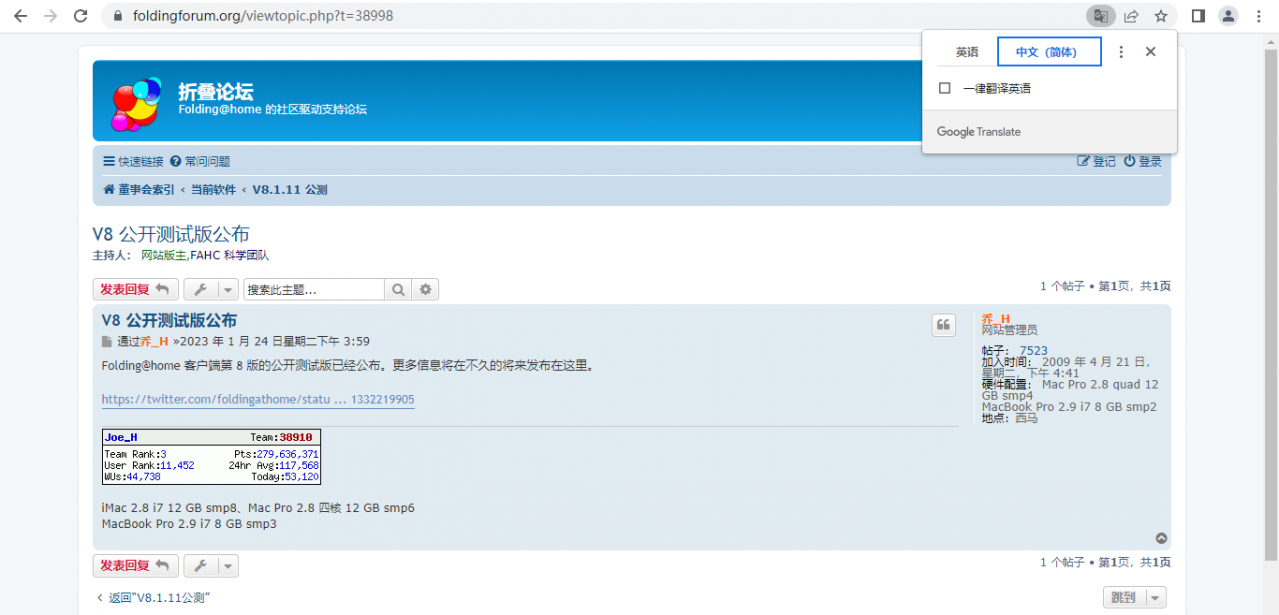Search the topic with the magnifier button
Screen dimensions: 1279x615
398,290
